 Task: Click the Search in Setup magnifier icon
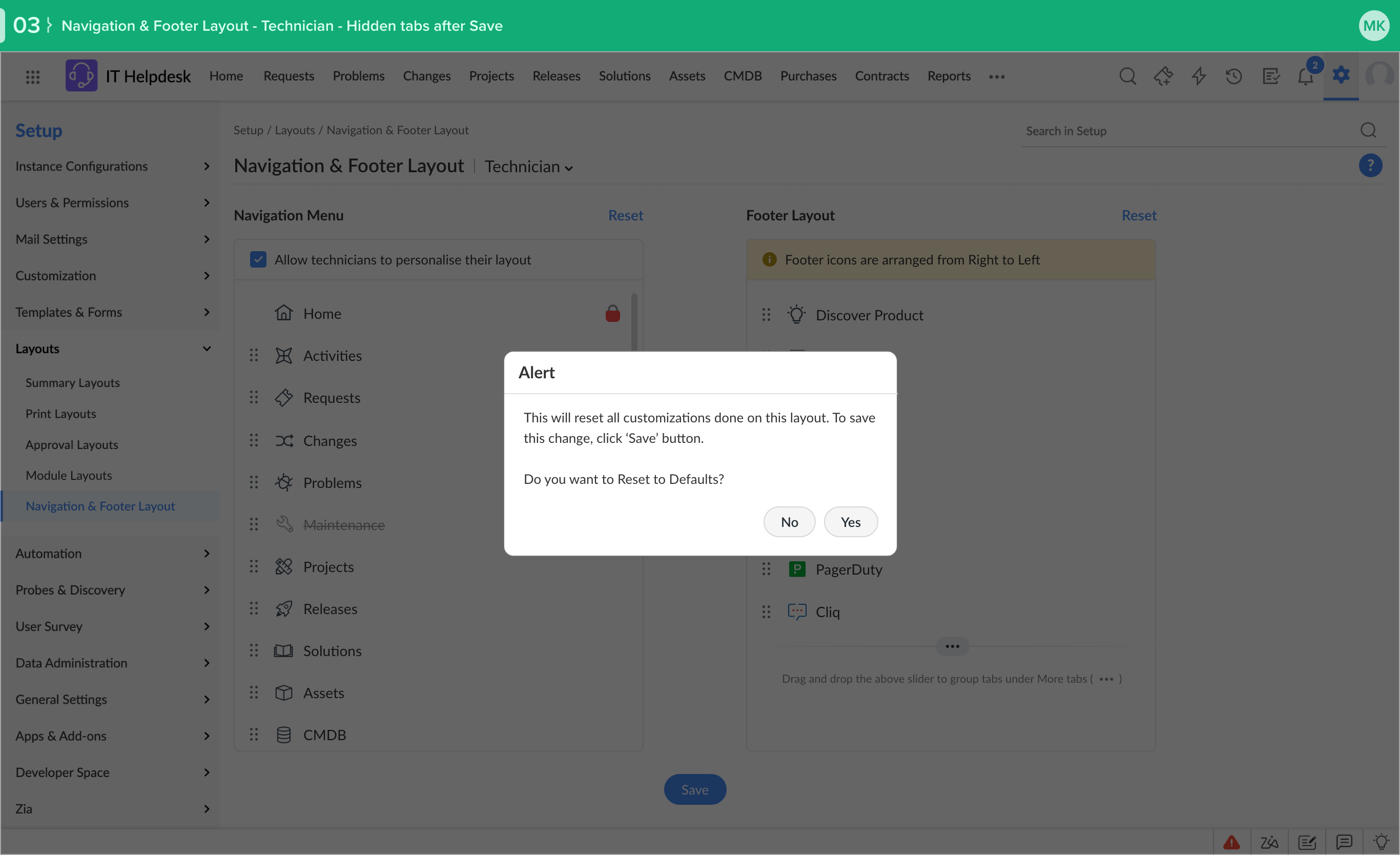tap(1368, 131)
